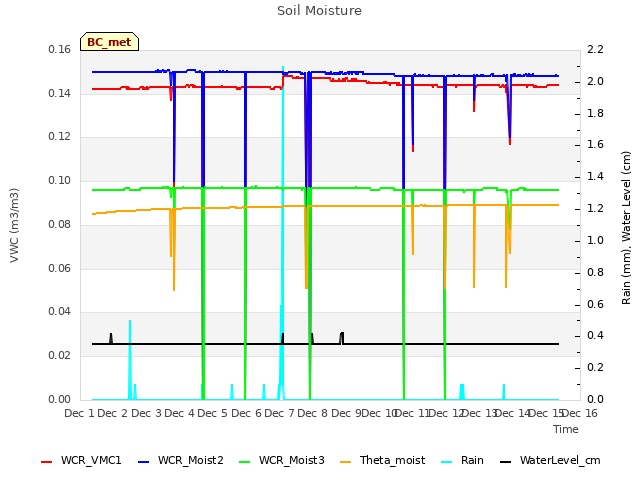Click the Time axis label
640x480 pixels.
tap(566, 429)
